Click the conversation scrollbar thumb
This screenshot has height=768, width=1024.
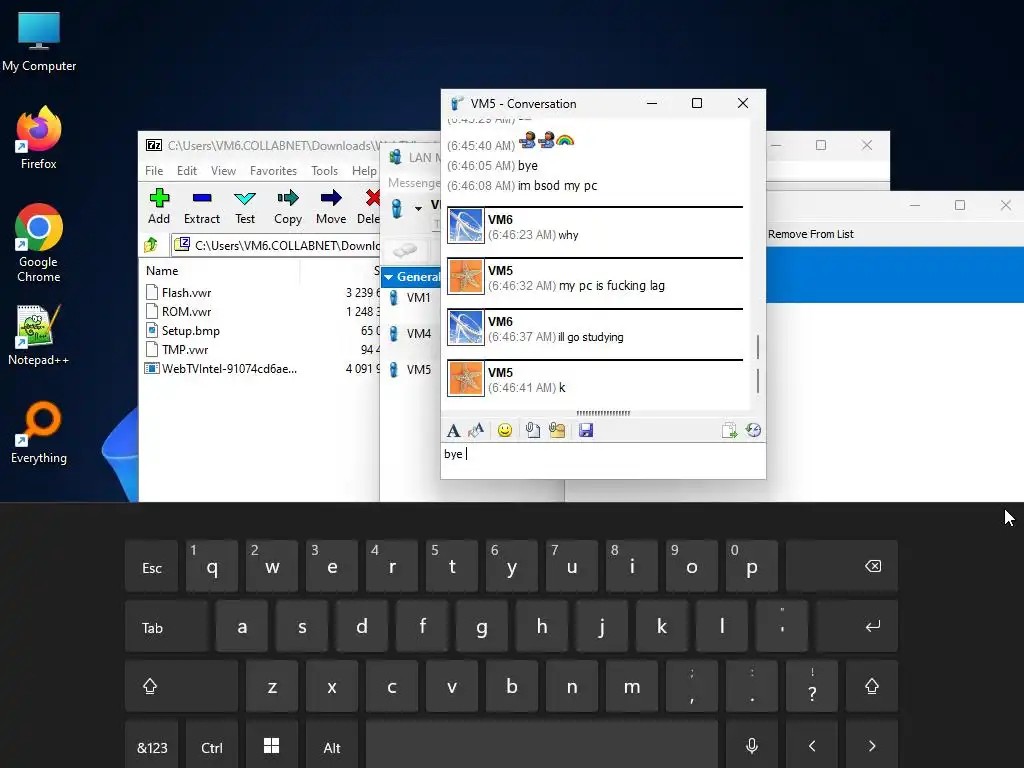(758, 364)
